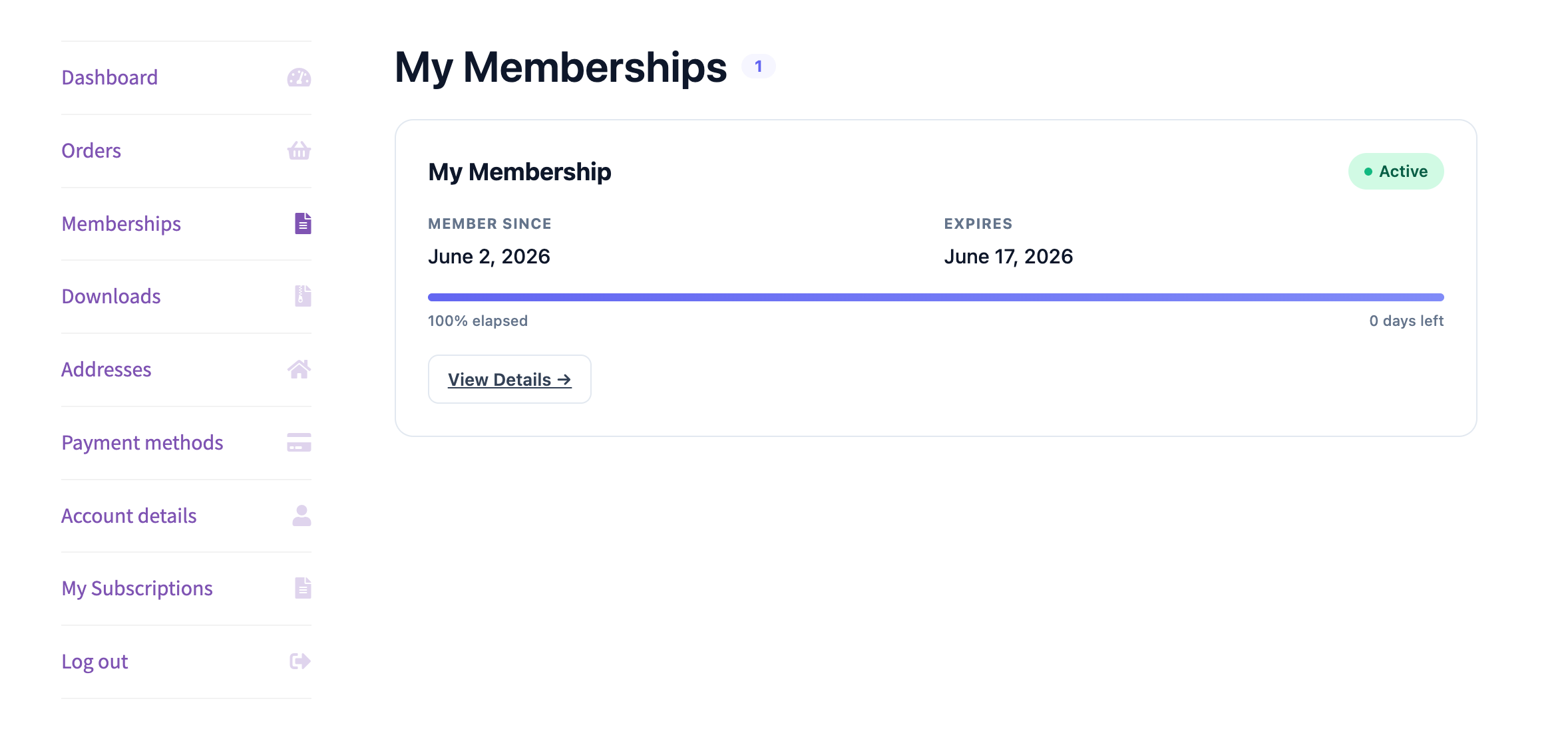Go to the Orders page

(x=91, y=151)
